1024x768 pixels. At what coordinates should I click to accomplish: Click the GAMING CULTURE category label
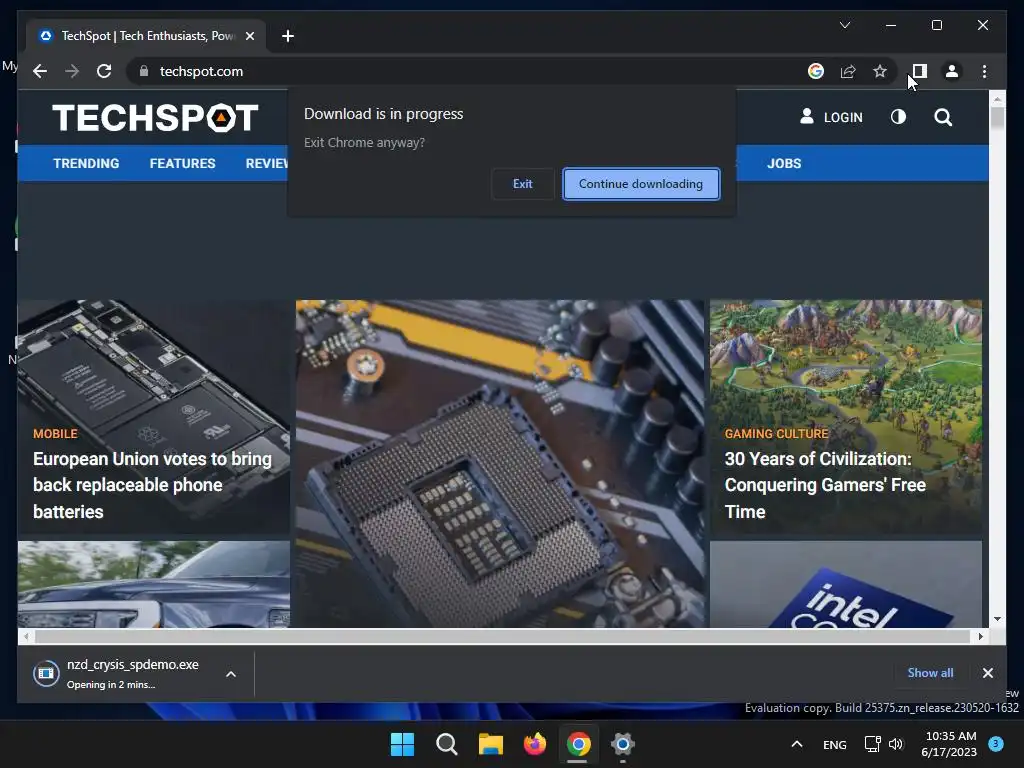coord(776,434)
